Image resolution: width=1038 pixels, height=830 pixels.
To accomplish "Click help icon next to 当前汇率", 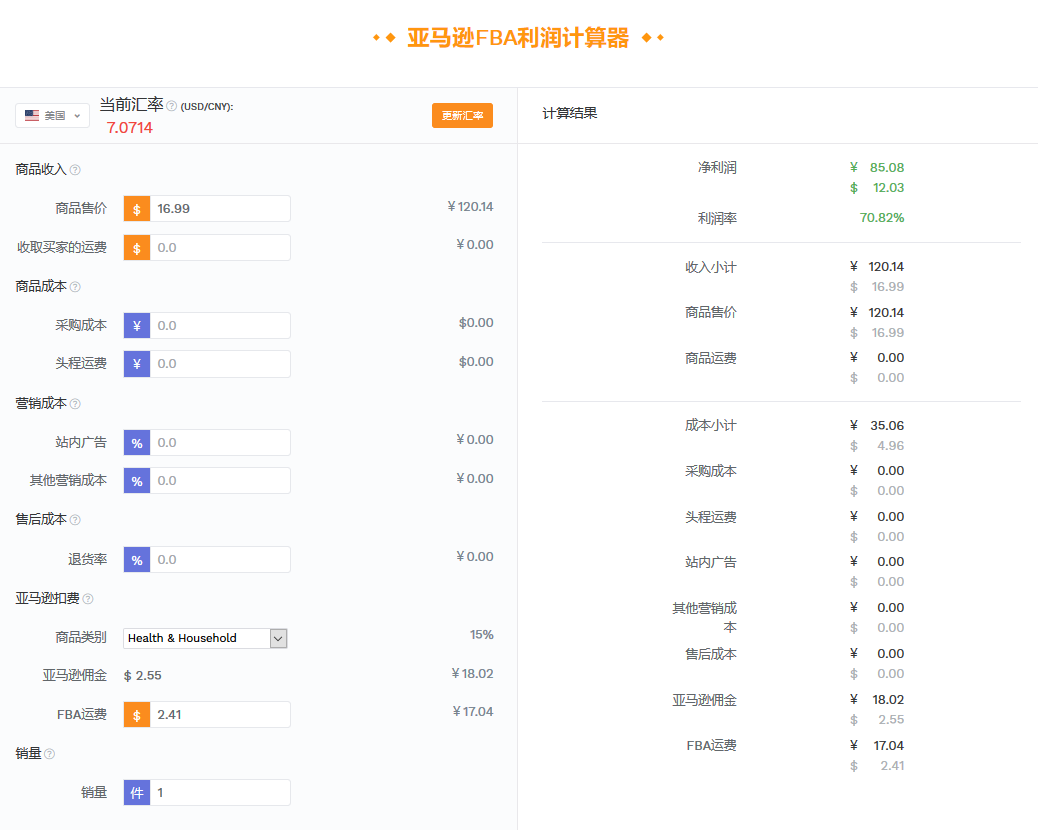I will coord(171,106).
